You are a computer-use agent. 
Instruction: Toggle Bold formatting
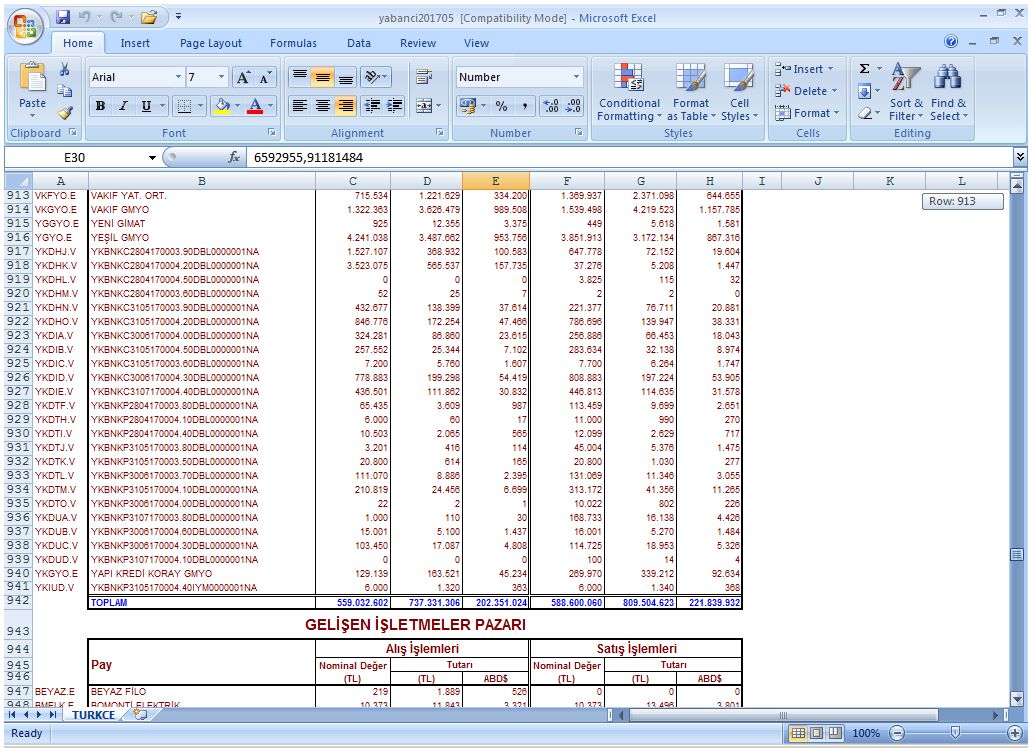100,106
